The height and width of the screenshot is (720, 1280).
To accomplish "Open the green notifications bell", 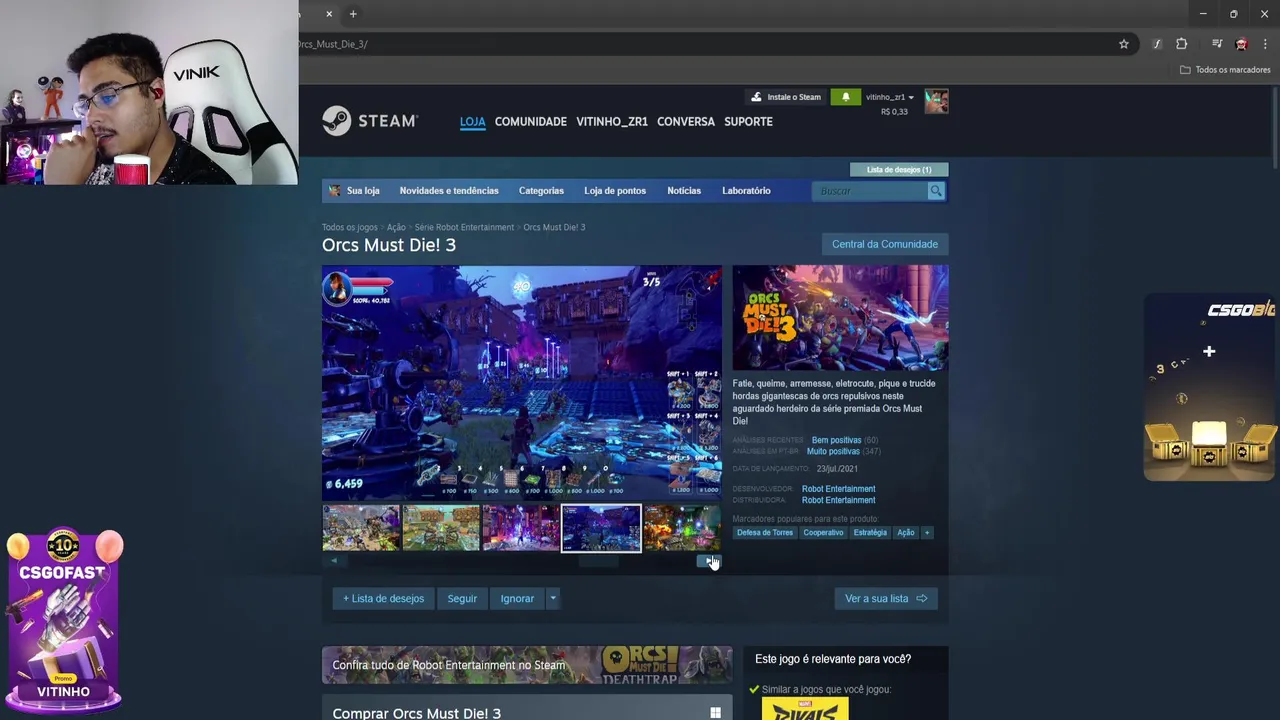I will point(845,97).
